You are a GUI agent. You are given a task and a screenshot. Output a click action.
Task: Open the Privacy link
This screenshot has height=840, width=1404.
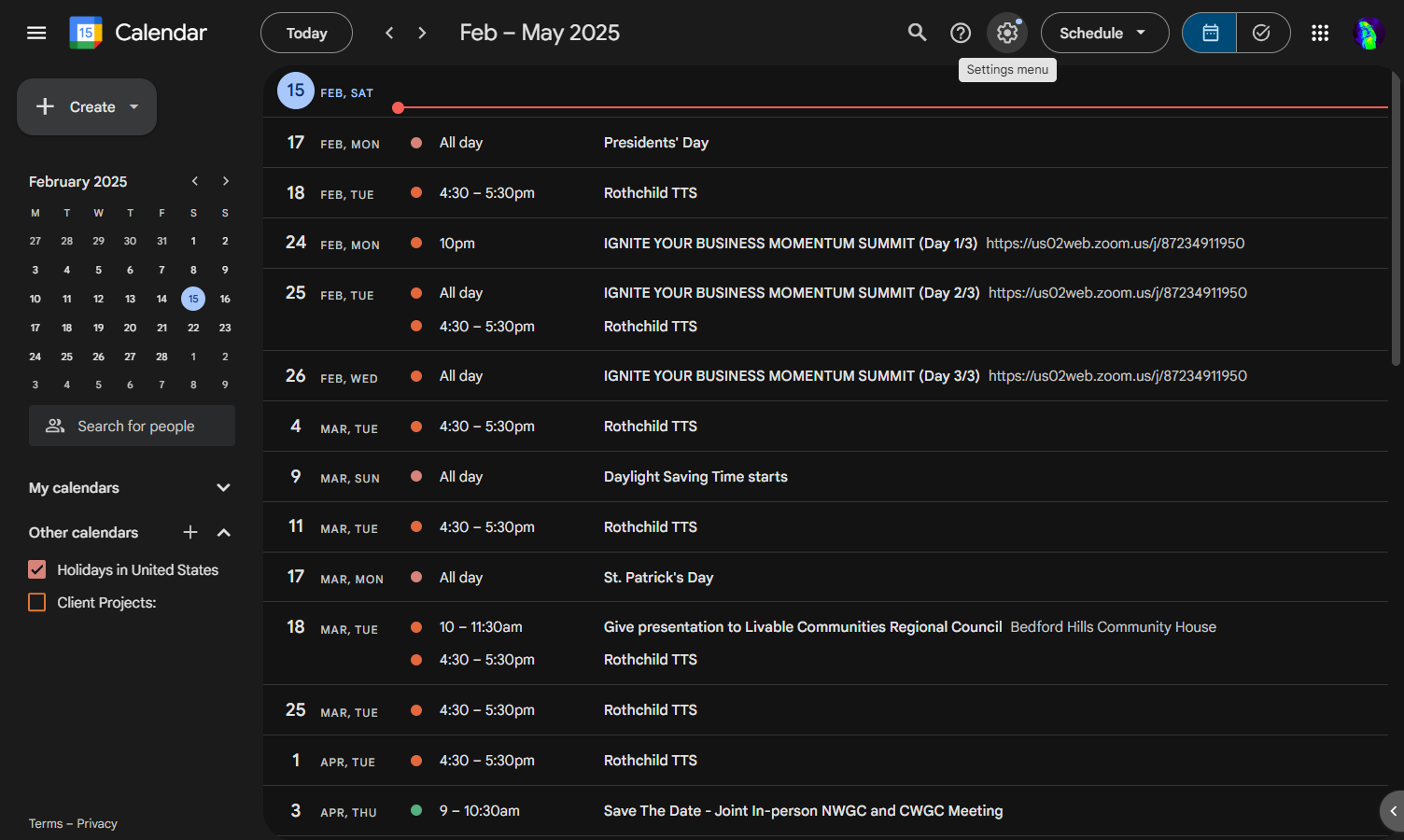(x=97, y=823)
